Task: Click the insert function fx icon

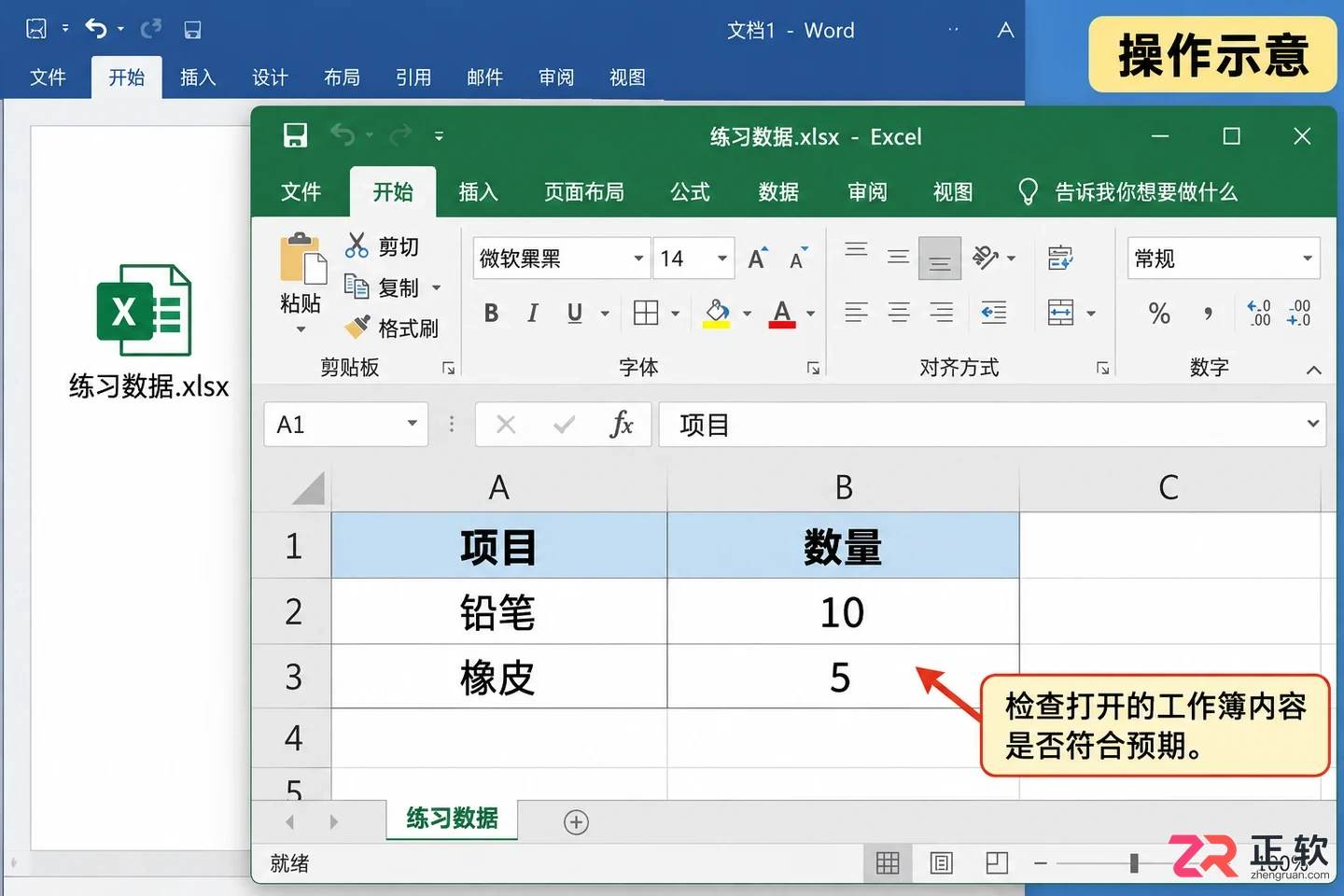Action: pos(622,425)
